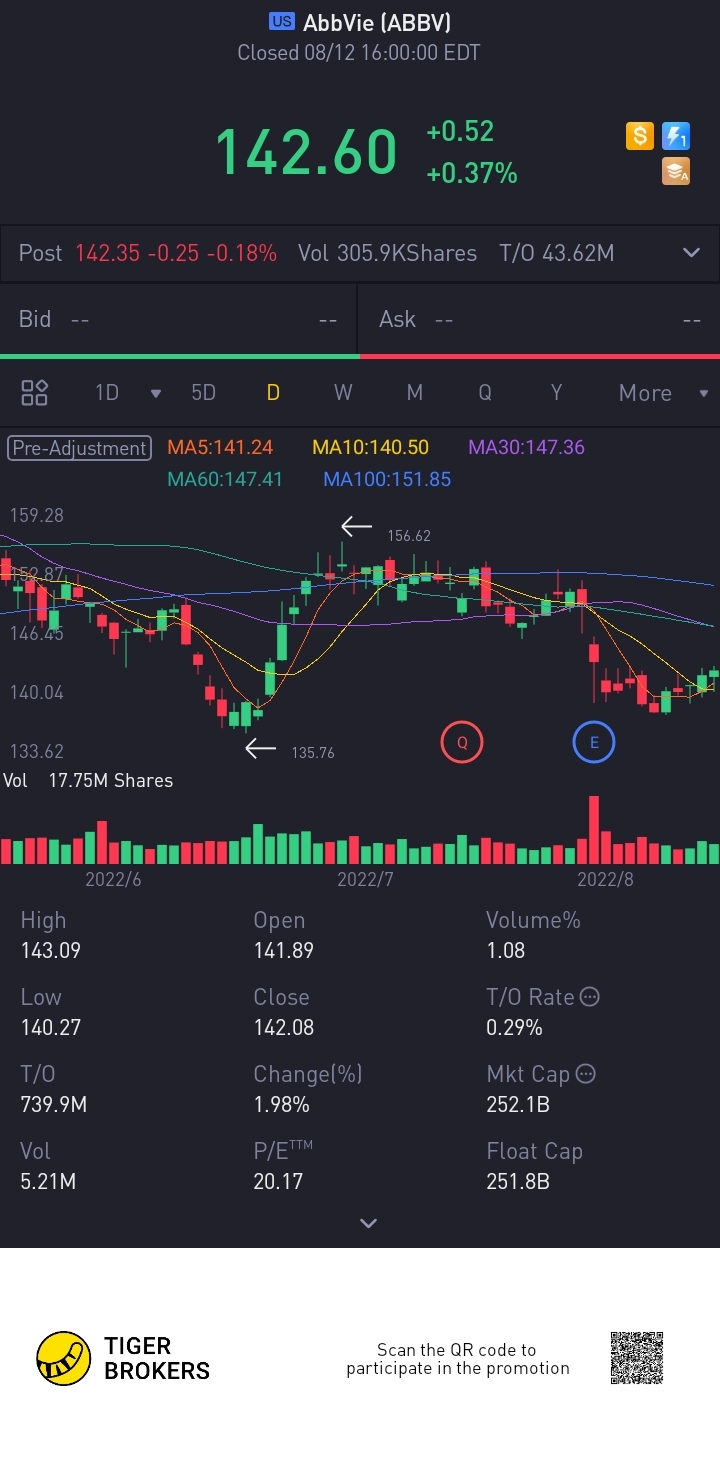Tap the Vol 17.75M Shares indicator label
Screen dimensions: 720x1469
88,781
